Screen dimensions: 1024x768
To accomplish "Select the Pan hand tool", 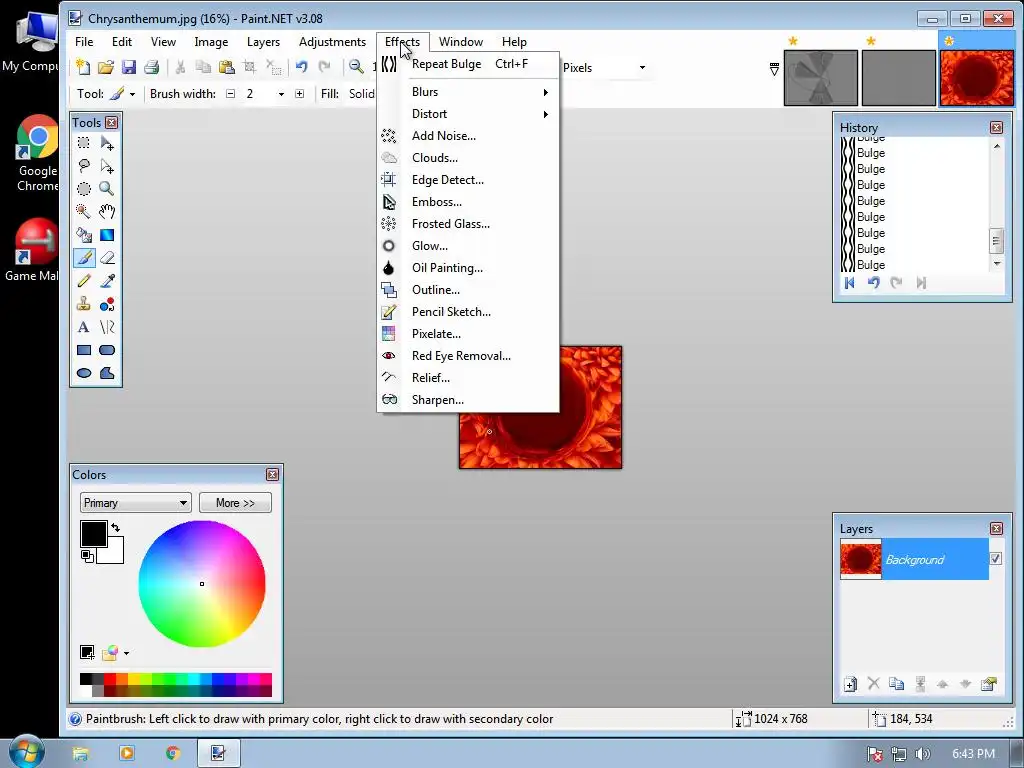I will click(107, 212).
